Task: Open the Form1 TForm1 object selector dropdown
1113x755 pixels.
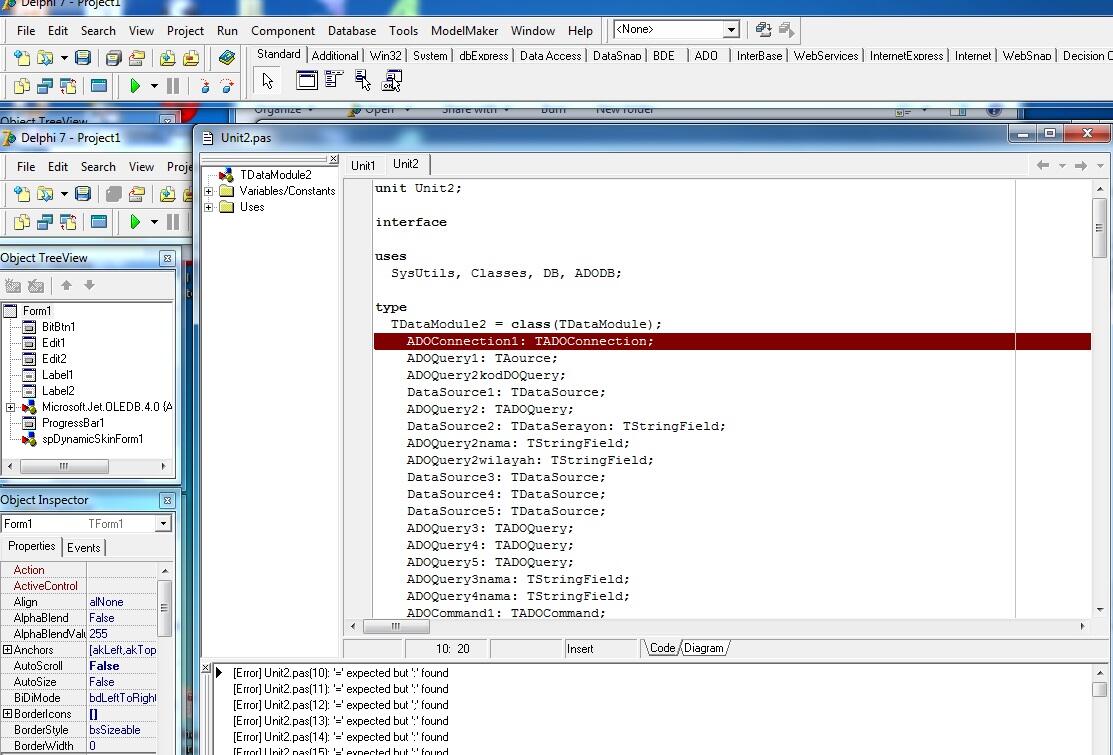Action: (x=163, y=524)
